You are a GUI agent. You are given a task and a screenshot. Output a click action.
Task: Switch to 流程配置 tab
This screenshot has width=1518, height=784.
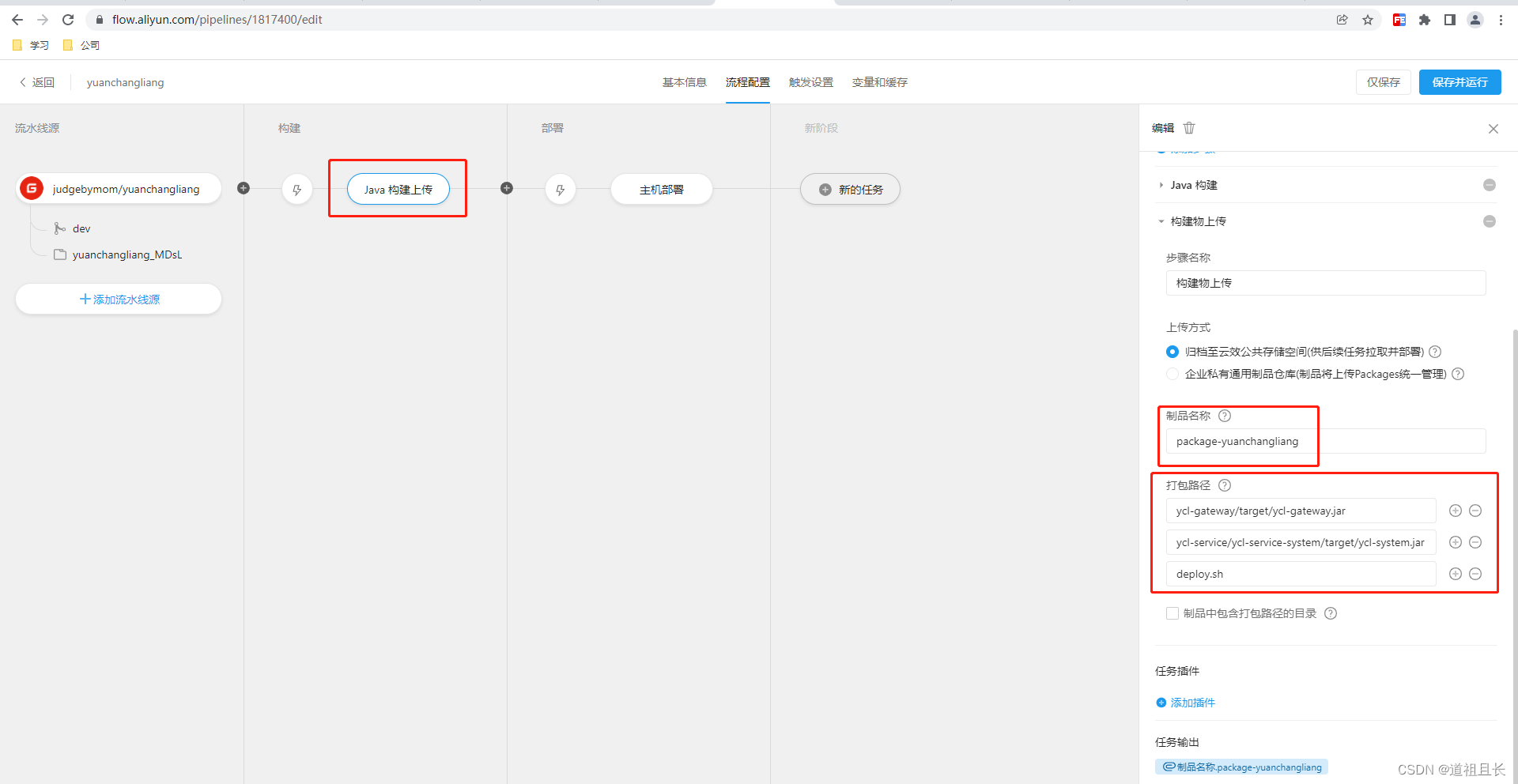point(748,82)
